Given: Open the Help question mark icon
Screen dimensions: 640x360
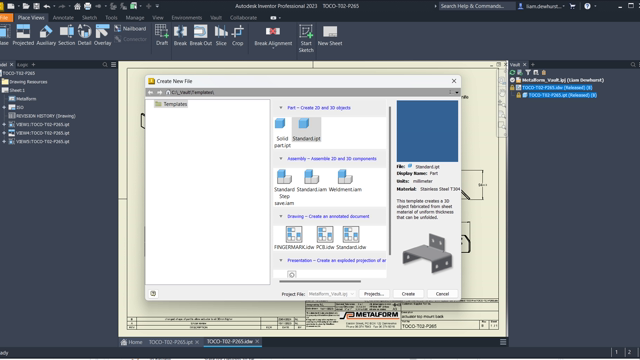Looking at the screenshot, I should tap(587, 6).
